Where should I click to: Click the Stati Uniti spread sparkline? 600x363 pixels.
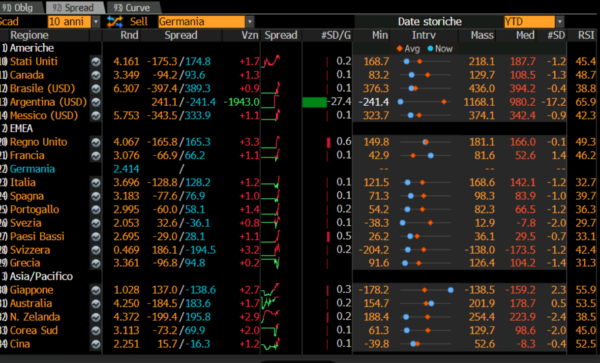tap(271, 61)
